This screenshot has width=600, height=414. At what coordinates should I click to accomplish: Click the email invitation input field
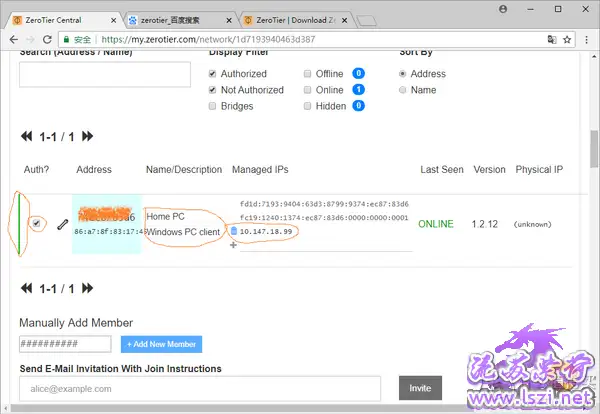(x=200, y=389)
